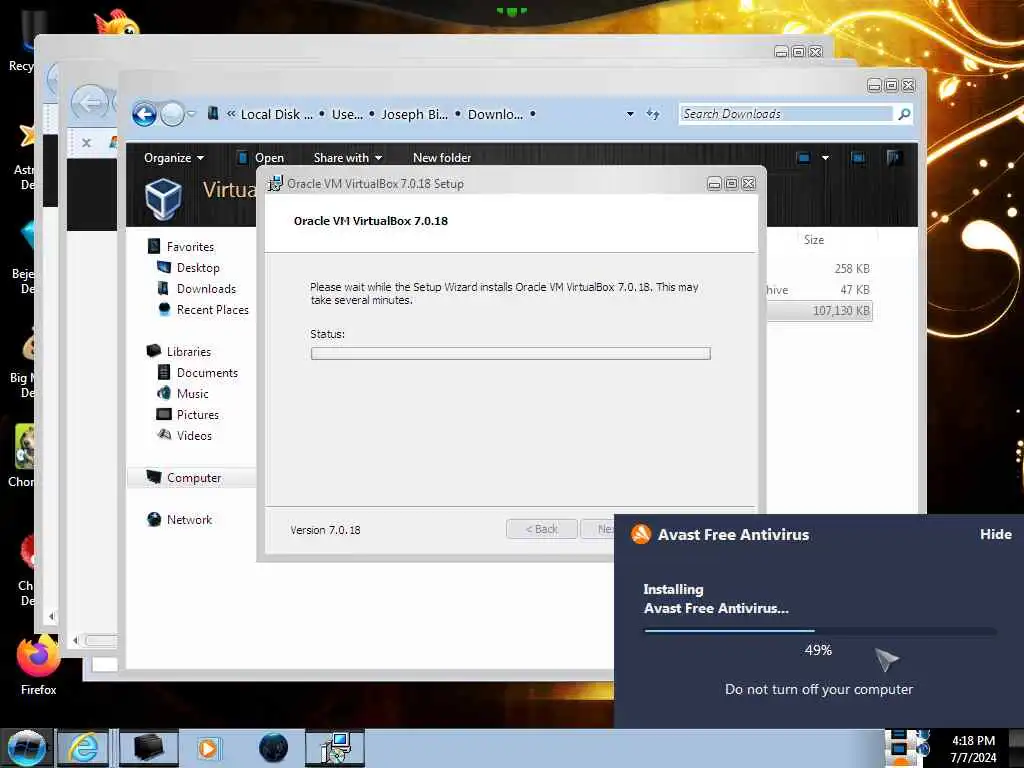
Task: Refresh the Downloads folder view
Action: [x=652, y=114]
